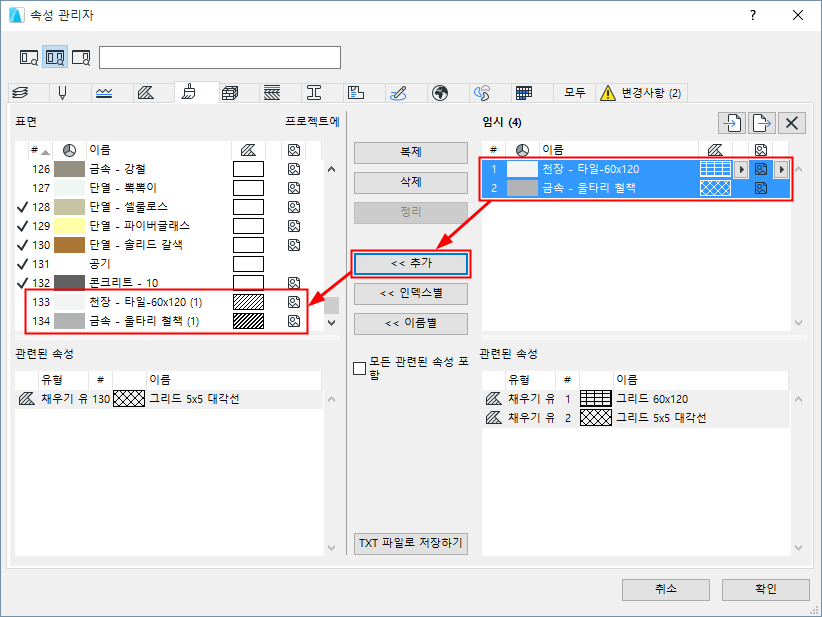
Task: Click texture icon for row 133
Action: point(294,302)
